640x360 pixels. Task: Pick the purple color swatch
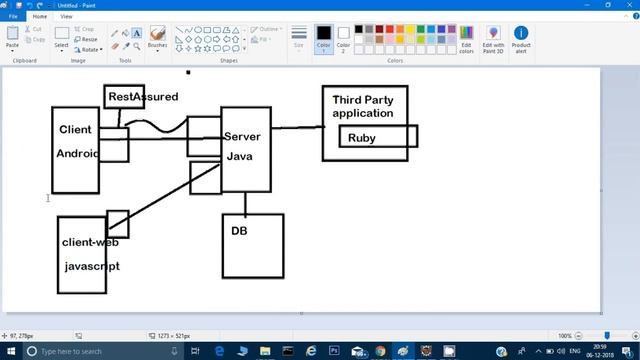pos(451,29)
